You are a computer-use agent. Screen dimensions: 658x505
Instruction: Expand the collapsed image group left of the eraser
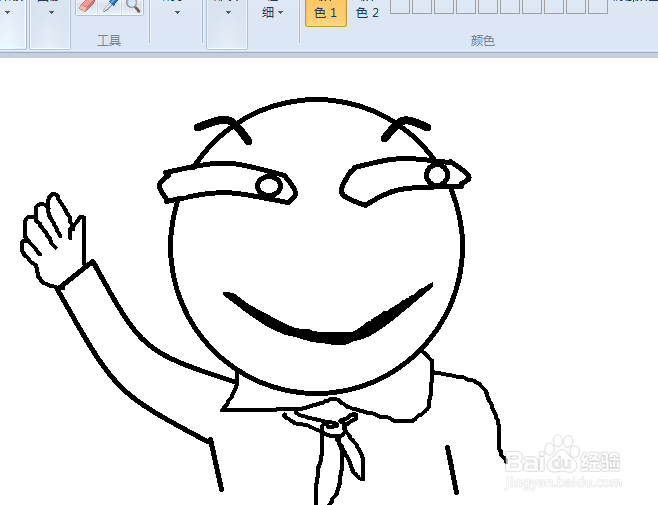point(50,23)
